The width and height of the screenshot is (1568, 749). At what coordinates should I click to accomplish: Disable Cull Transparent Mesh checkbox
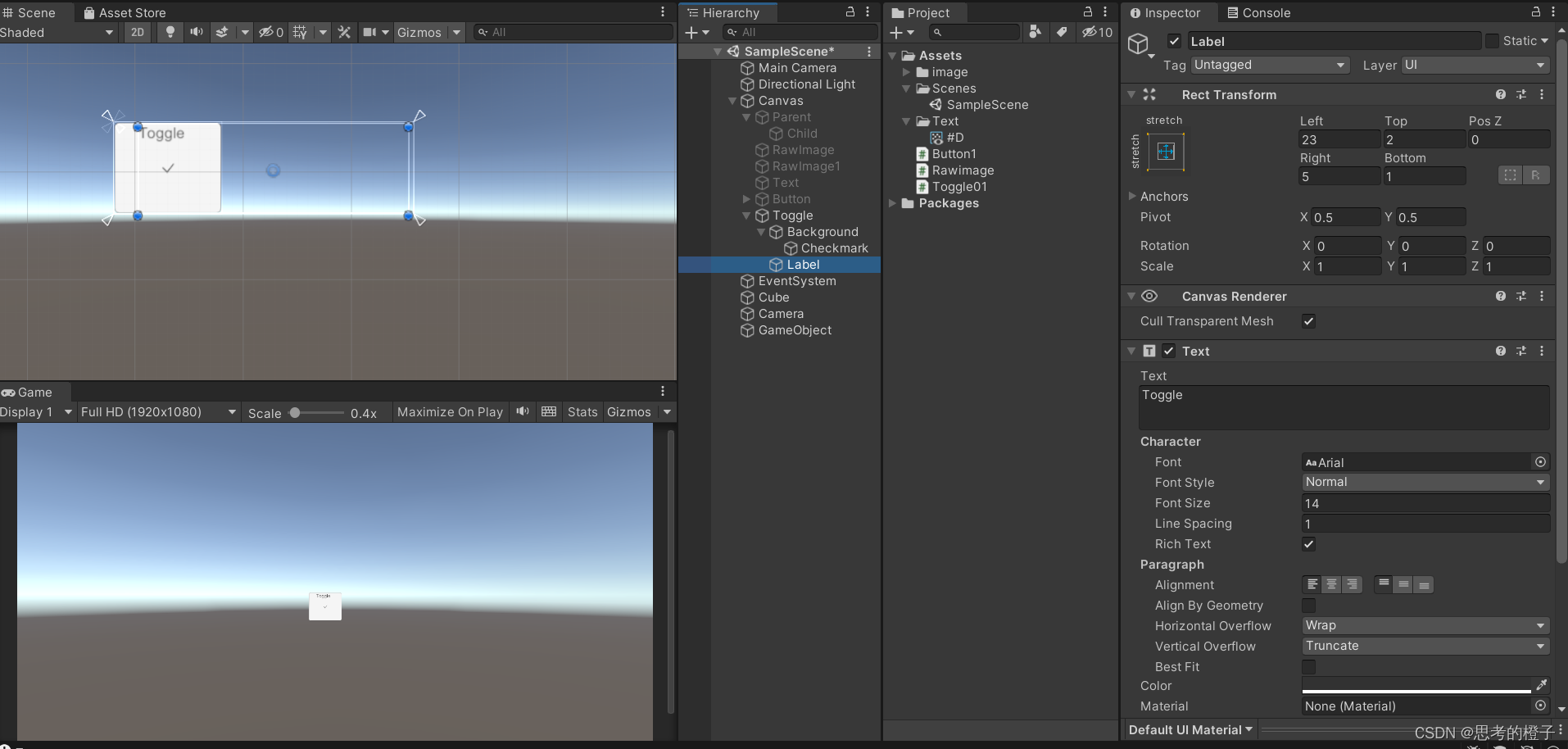pos(1307,321)
